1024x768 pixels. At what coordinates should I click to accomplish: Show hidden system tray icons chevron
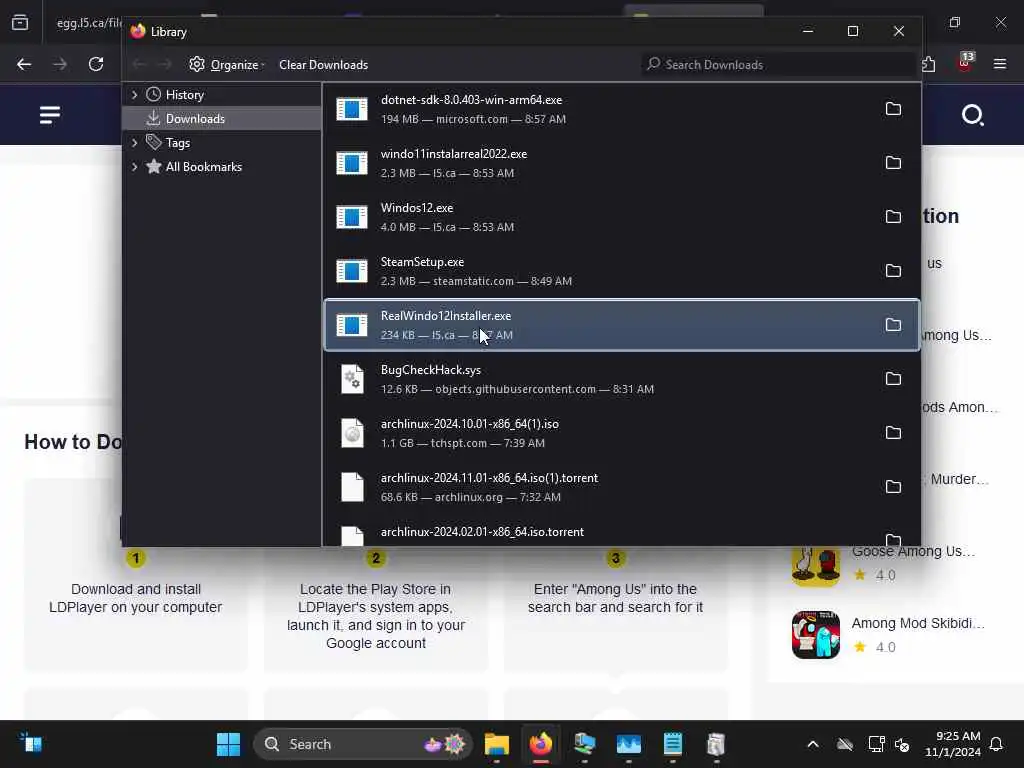coord(813,744)
